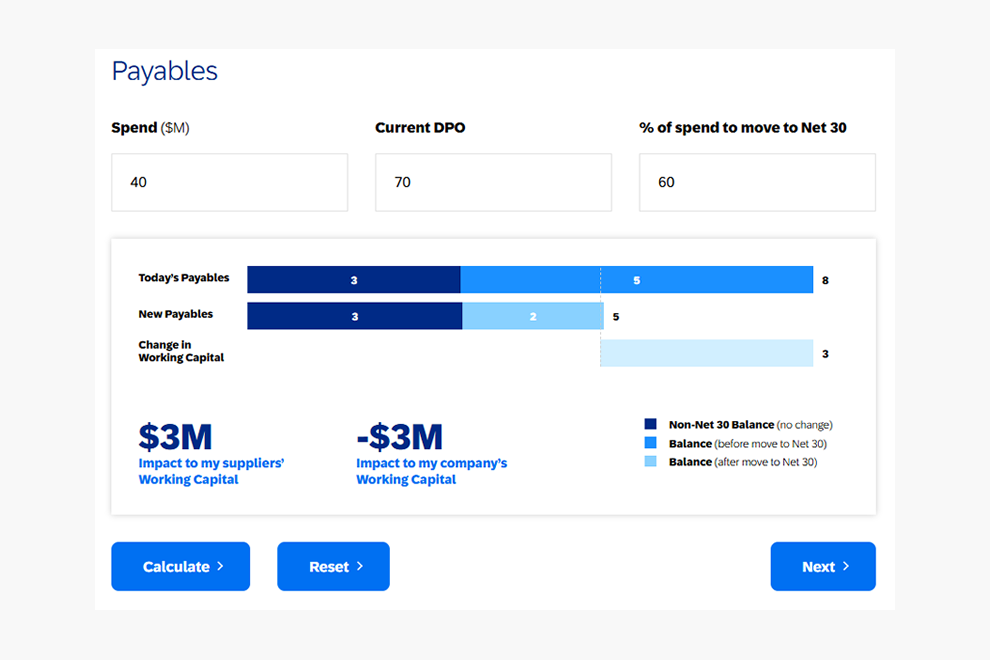Click the Today's Payables row label
Screen dimensions: 990x660
click(184, 279)
